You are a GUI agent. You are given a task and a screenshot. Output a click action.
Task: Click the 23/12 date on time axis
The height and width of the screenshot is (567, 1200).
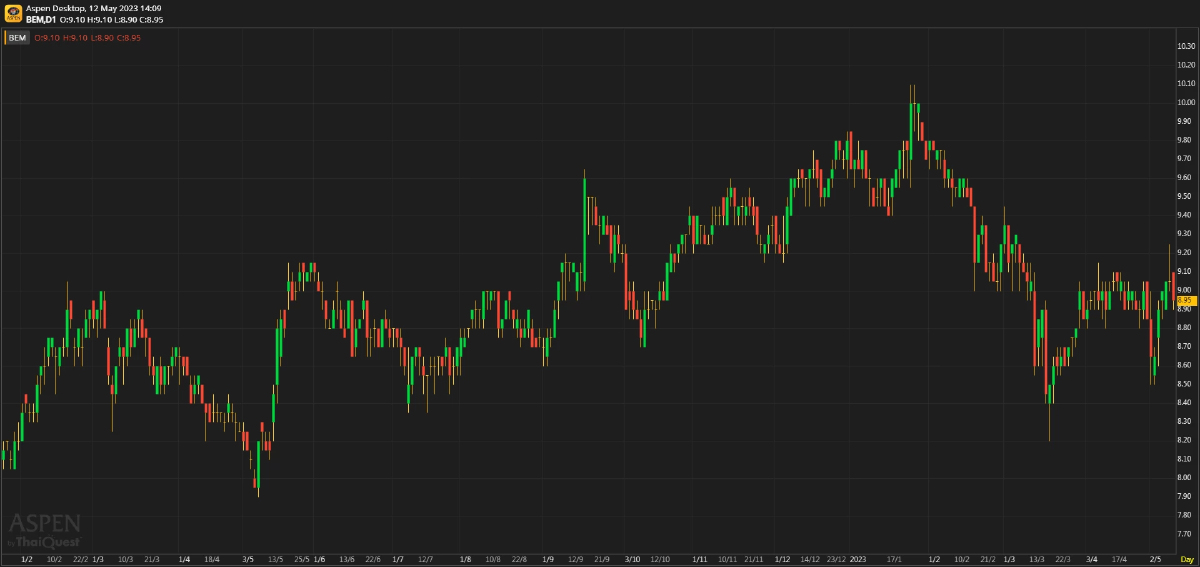(x=836, y=558)
